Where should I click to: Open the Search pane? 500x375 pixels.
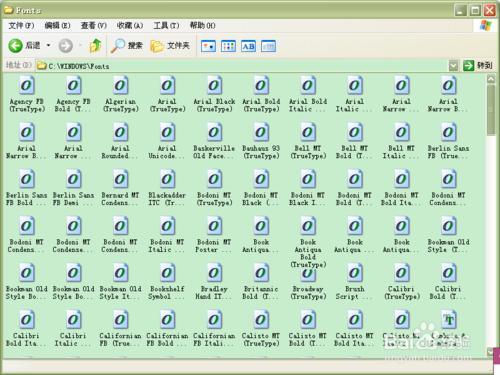coord(127,46)
